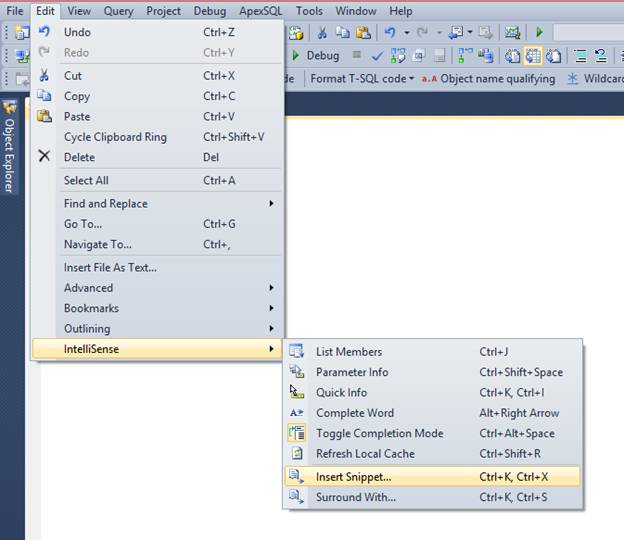Choose Copy from the Edit menu
This screenshot has height=540, width=624.
click(x=158, y=96)
